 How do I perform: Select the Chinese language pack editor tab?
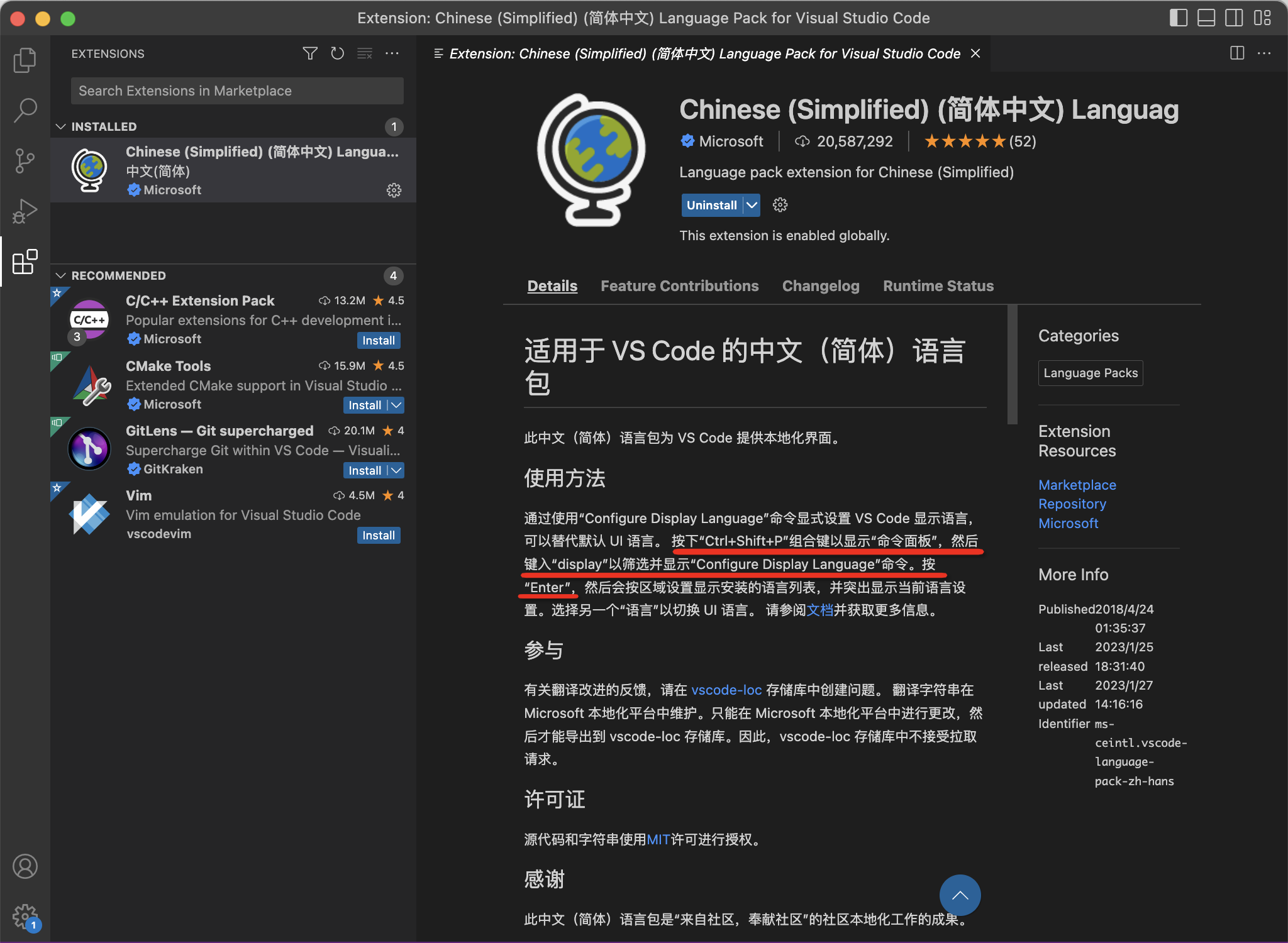[704, 53]
